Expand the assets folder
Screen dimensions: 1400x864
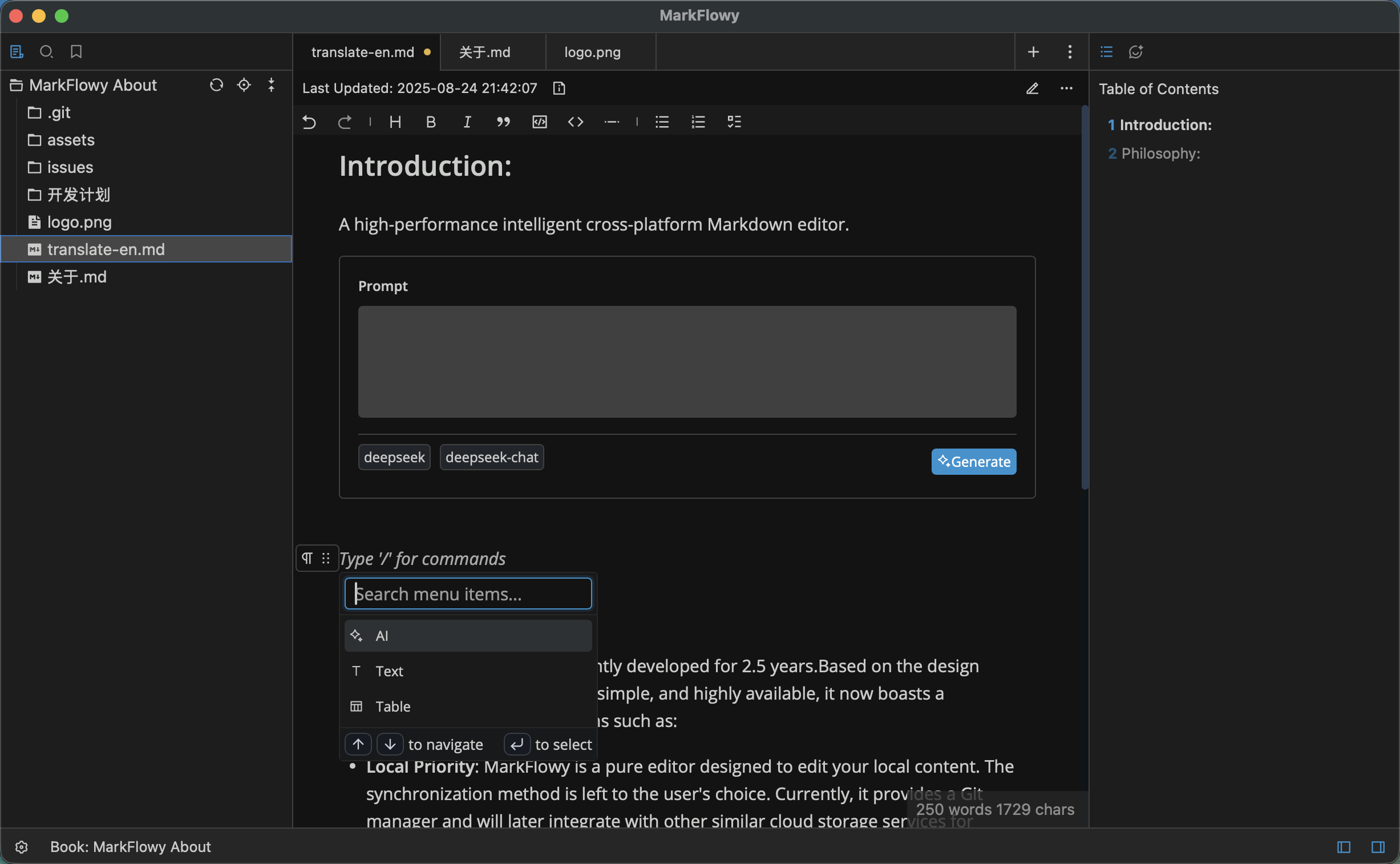pyautogui.click(x=70, y=140)
